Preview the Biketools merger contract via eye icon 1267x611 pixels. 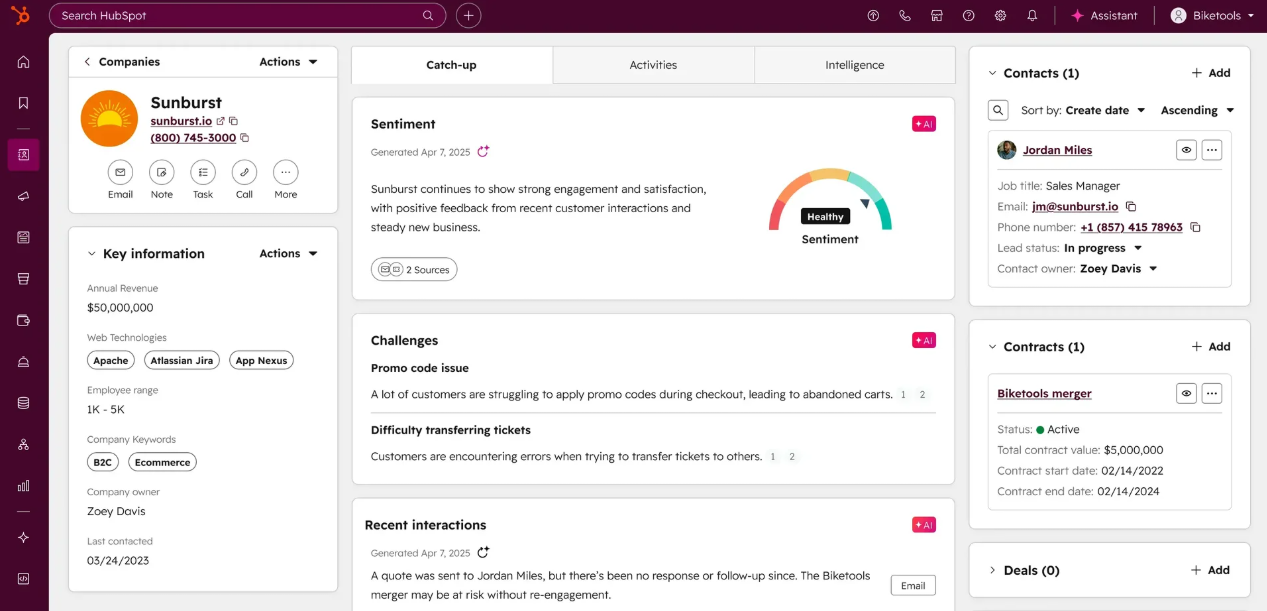pos(1186,393)
